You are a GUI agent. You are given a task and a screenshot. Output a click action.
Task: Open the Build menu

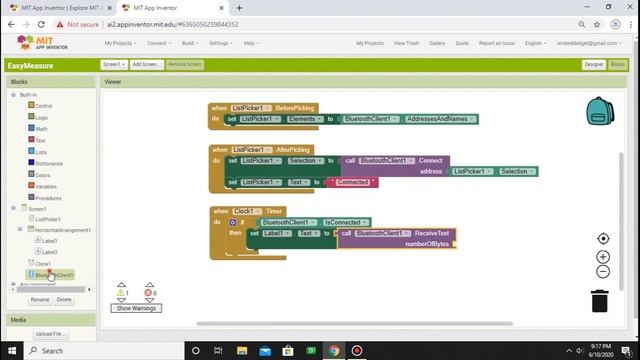pos(190,43)
